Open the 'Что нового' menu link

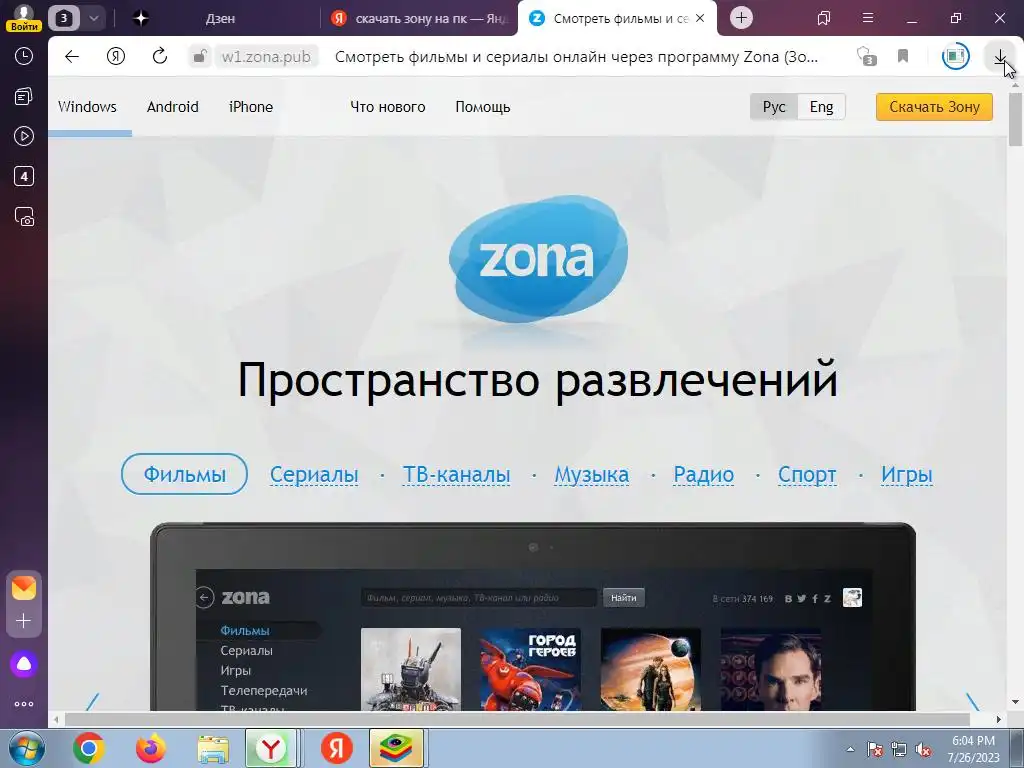(387, 107)
